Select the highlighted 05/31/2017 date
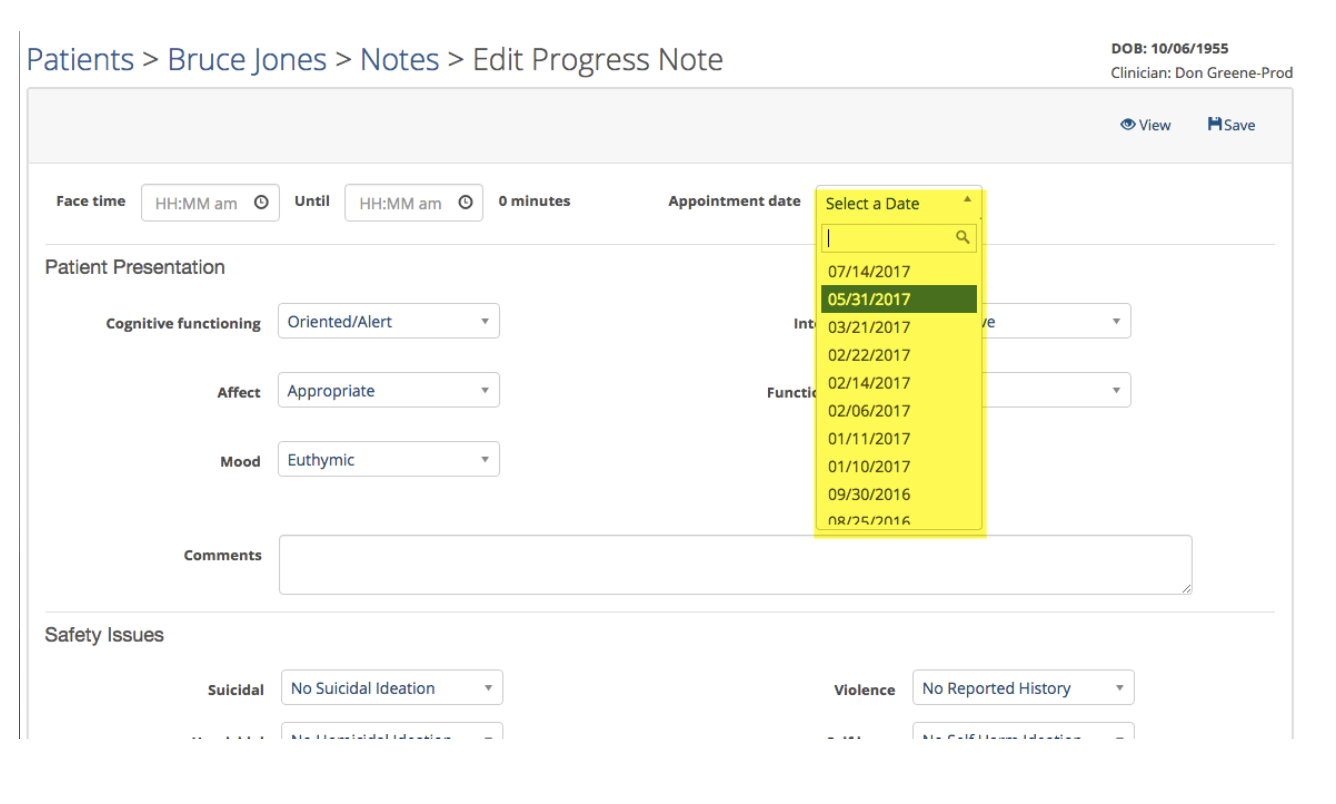Viewport: 1336px width, 804px height. (x=868, y=298)
